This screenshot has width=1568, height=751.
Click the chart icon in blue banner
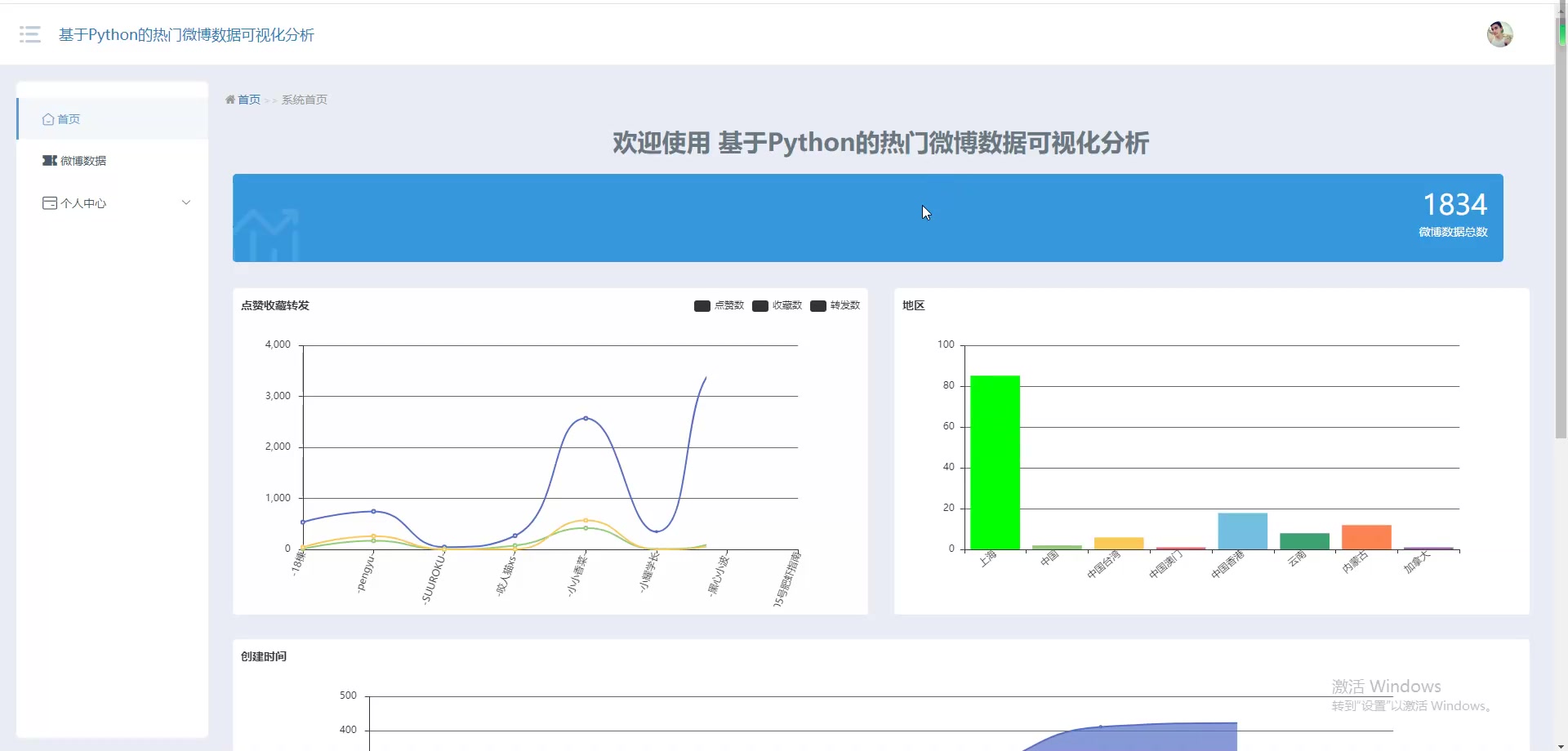pos(268,235)
